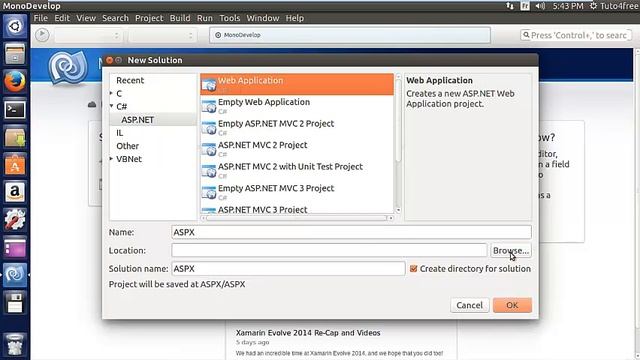Click into the Name field
The height and width of the screenshot is (360, 640).
click(351, 232)
